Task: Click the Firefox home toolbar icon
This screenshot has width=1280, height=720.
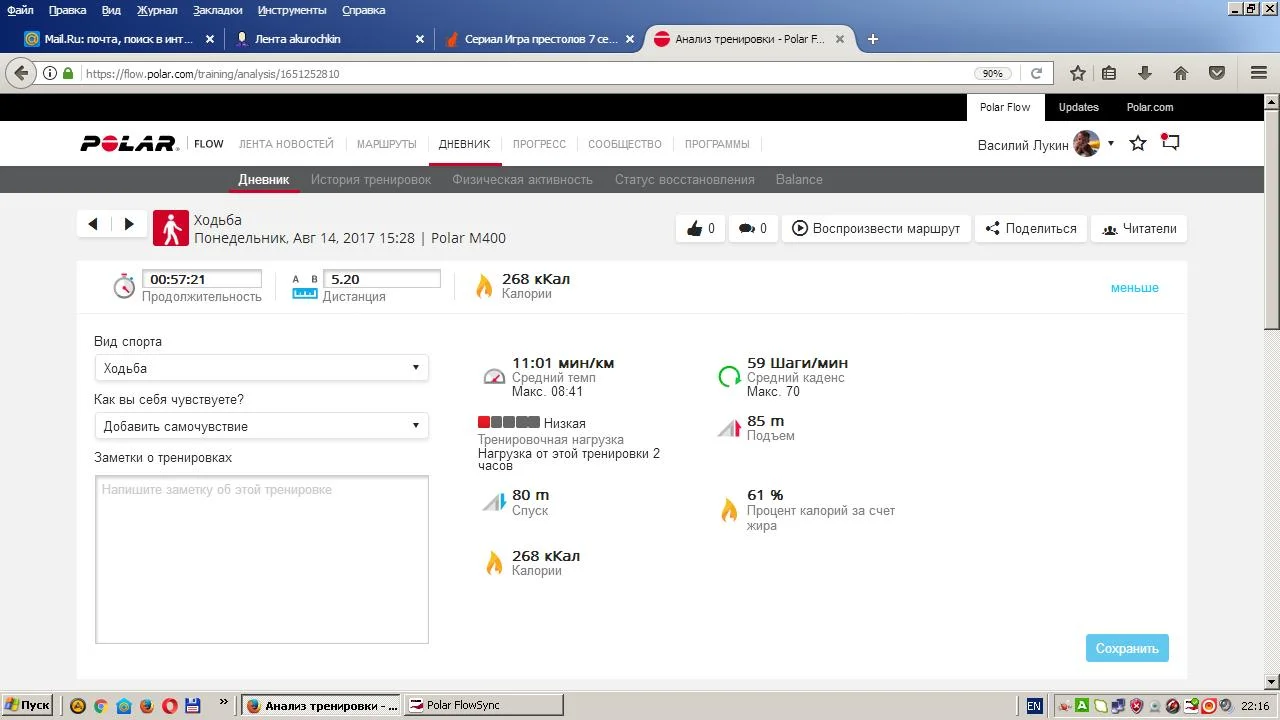Action: (x=1181, y=73)
